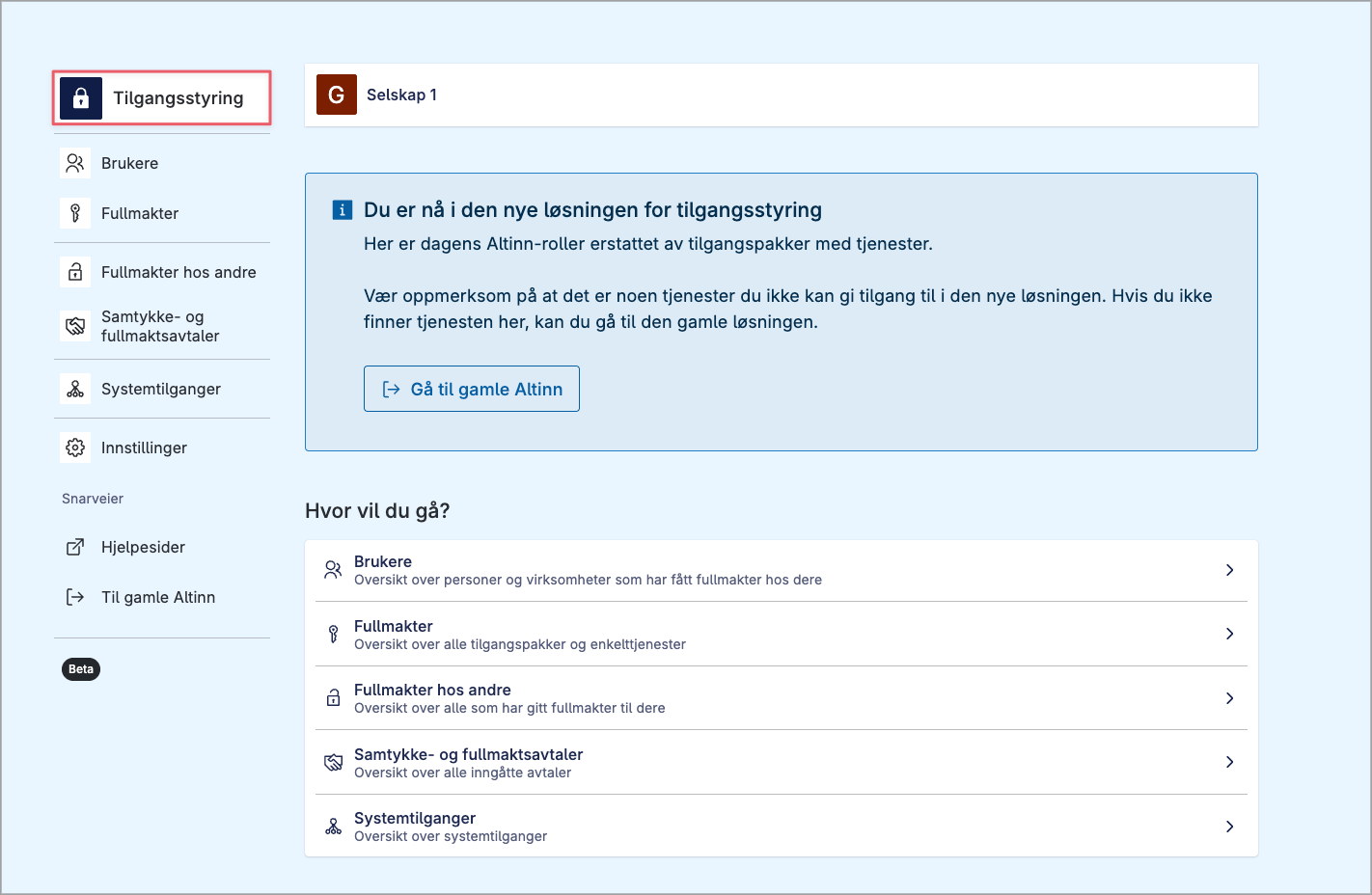Click the Beta badge in sidebar

(81, 669)
